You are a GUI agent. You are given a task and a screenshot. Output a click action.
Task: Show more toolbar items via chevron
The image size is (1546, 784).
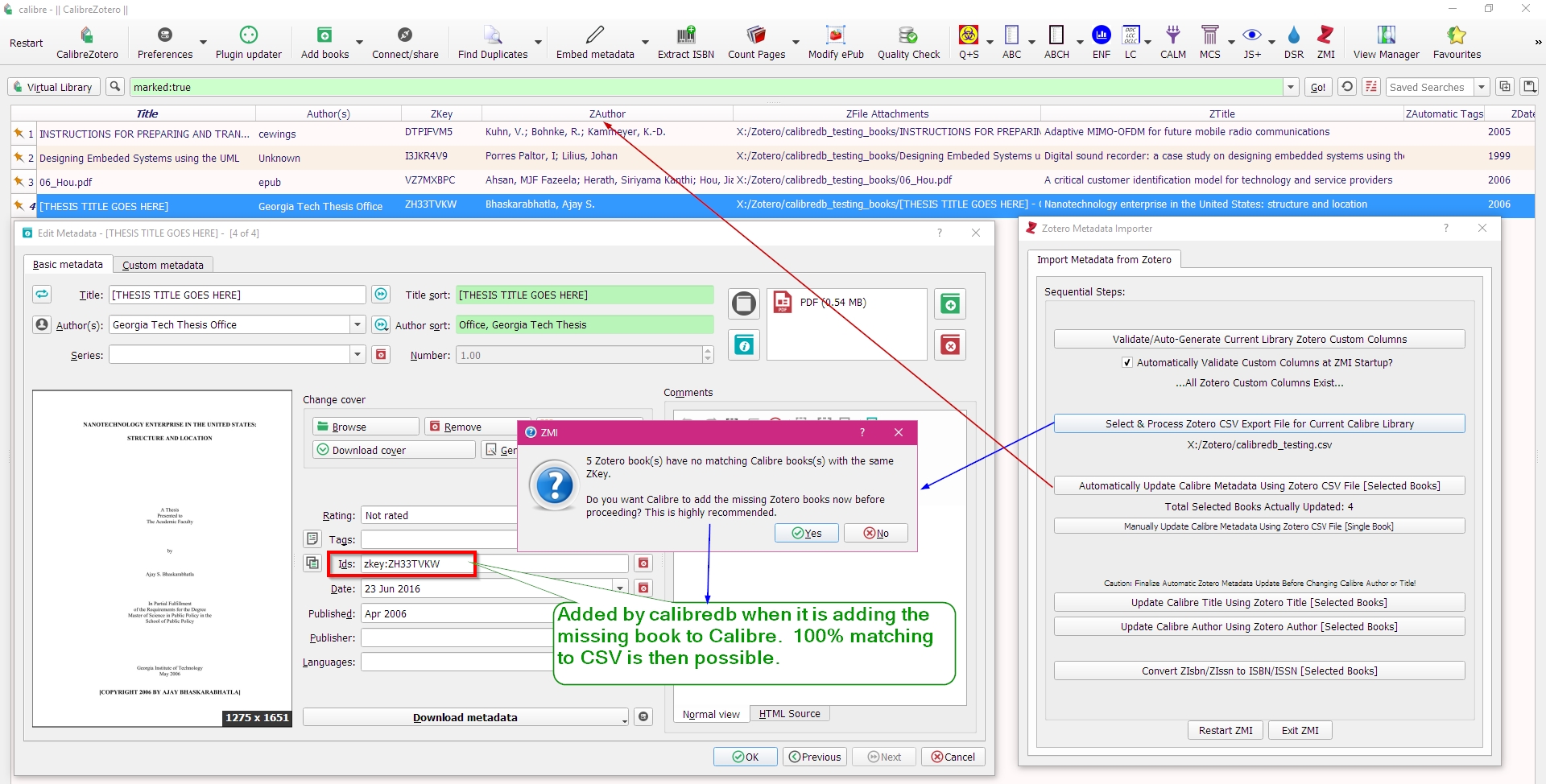(1538, 43)
